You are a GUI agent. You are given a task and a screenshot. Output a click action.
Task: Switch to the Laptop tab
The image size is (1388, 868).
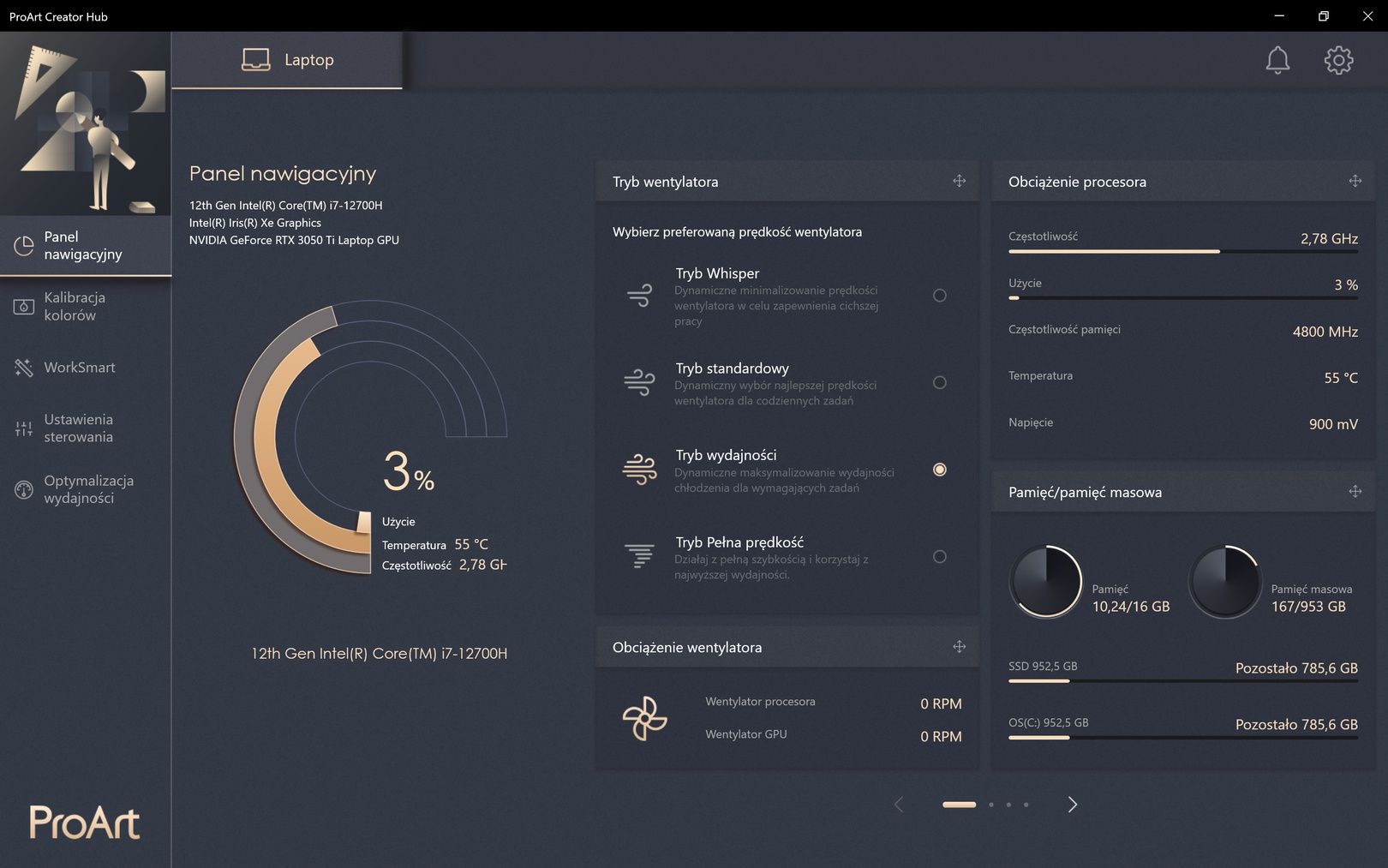tap(287, 60)
